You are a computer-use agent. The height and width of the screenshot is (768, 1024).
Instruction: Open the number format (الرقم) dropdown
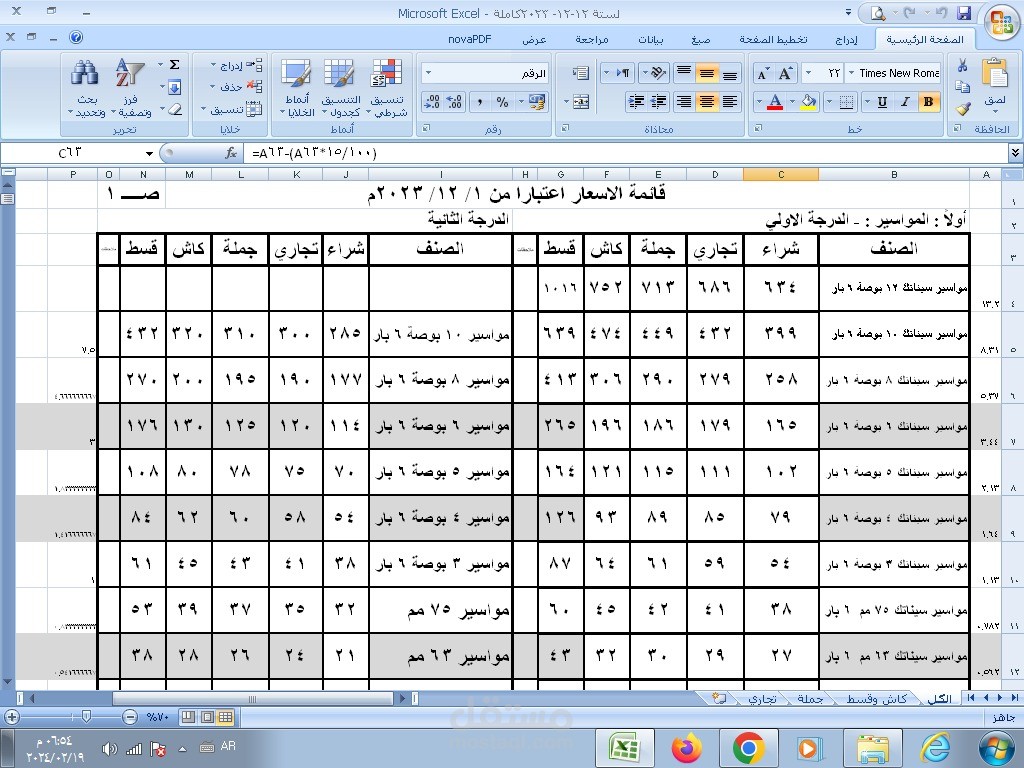pos(428,73)
